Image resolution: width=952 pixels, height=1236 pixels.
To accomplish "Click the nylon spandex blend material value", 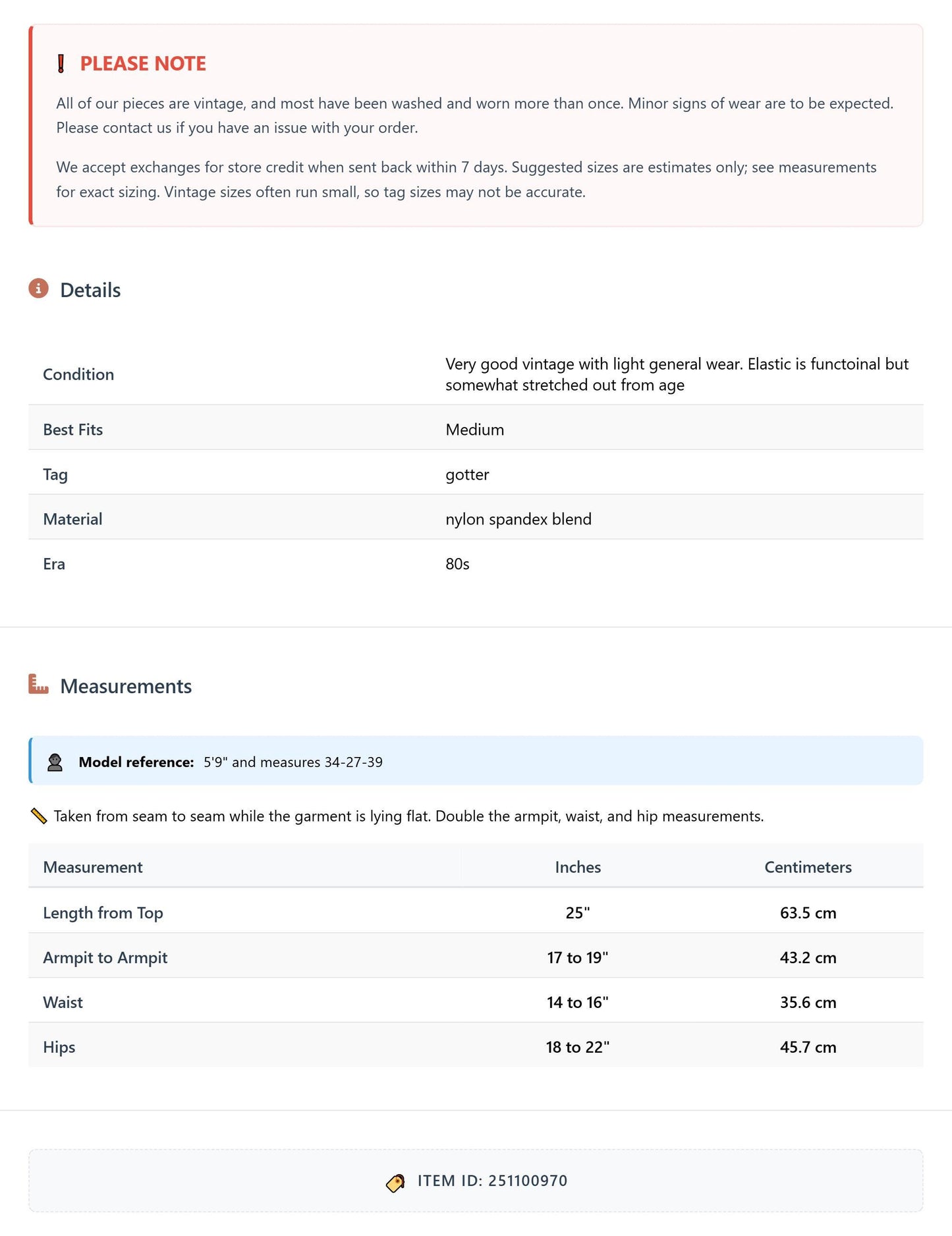I will tap(518, 519).
